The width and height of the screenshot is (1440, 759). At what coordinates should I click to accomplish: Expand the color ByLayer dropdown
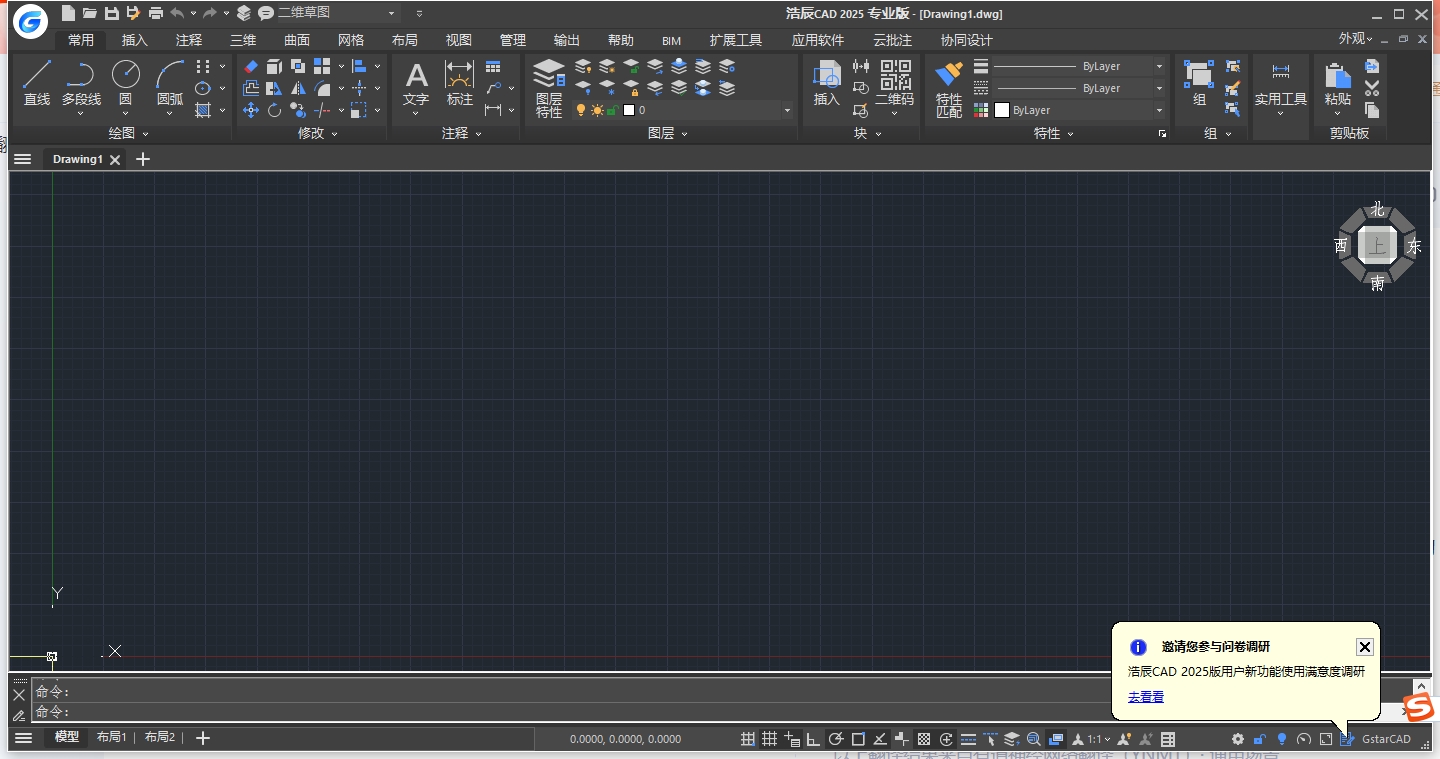point(1159,110)
